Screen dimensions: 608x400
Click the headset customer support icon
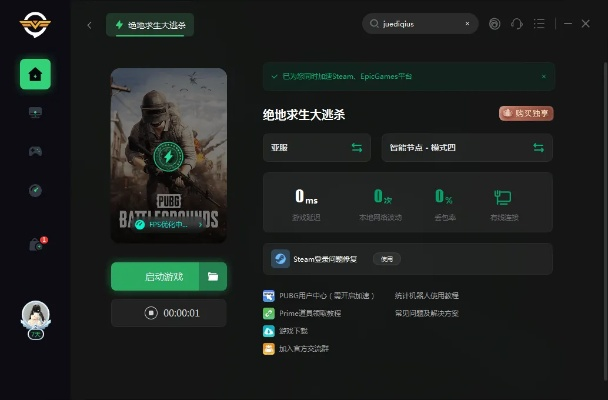[x=517, y=24]
